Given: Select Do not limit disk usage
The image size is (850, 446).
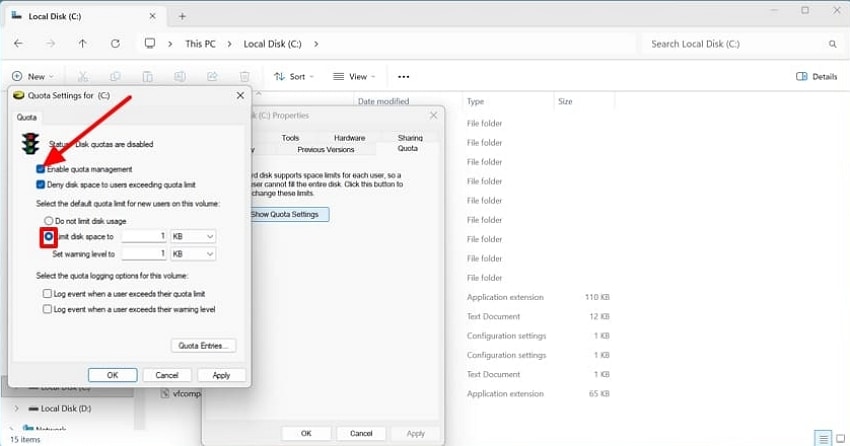Looking at the screenshot, I should [x=49, y=221].
